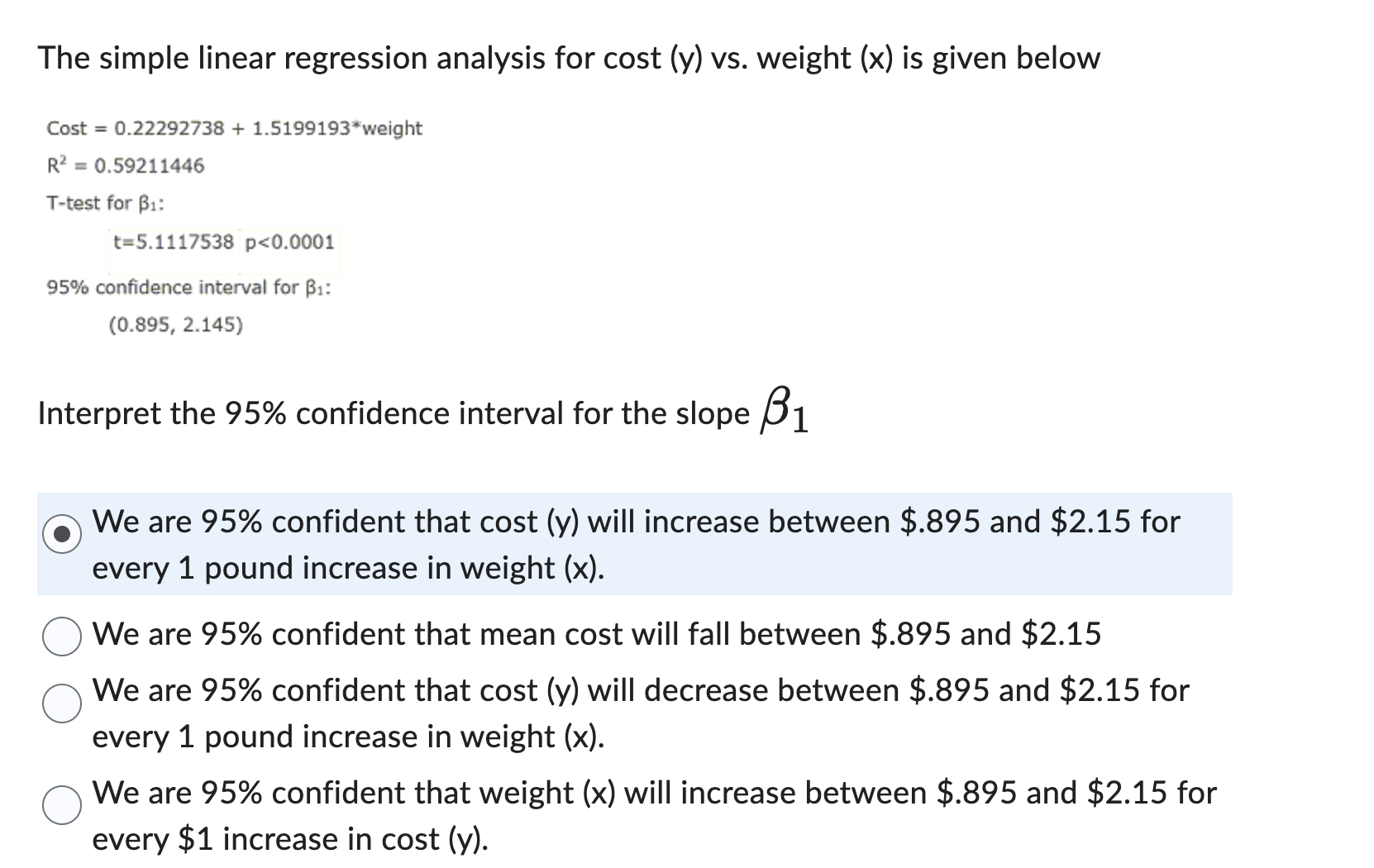The image size is (1374, 868).
Task: Click the 'T-test for β1' label
Action: (104, 203)
